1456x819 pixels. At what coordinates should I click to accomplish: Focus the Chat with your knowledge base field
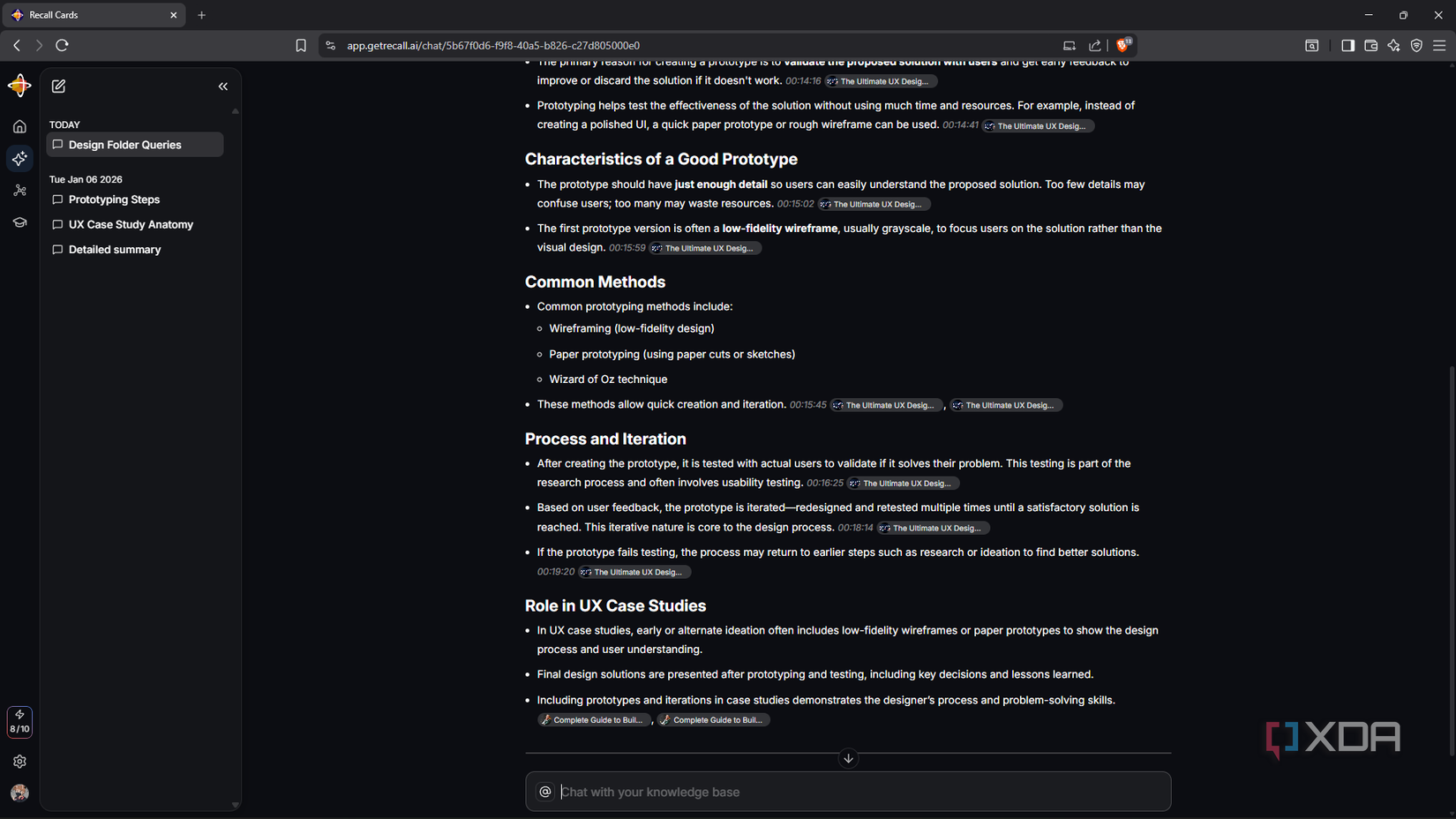[x=860, y=792]
